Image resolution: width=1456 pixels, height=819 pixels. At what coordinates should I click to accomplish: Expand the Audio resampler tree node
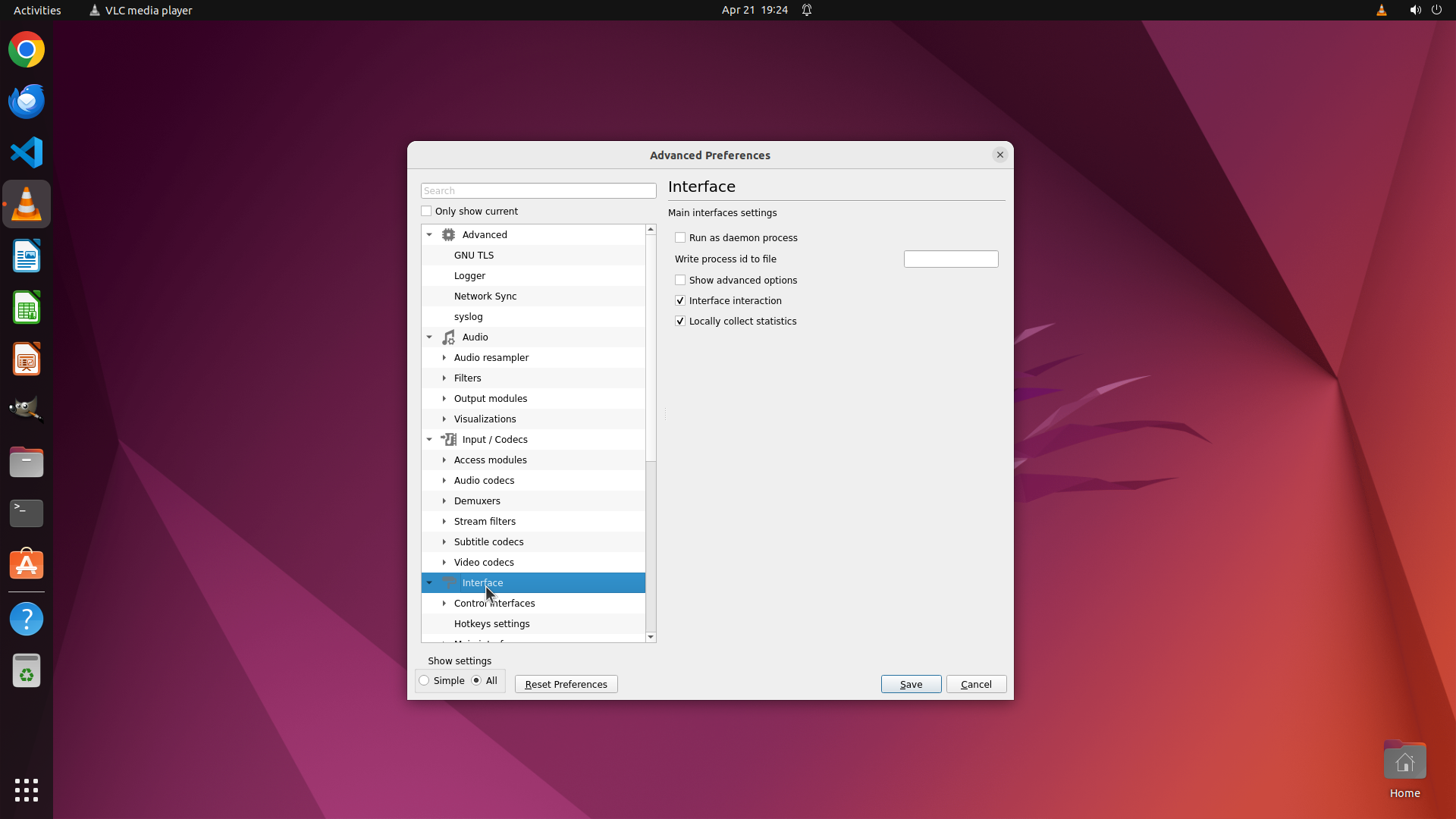pyautogui.click(x=444, y=358)
